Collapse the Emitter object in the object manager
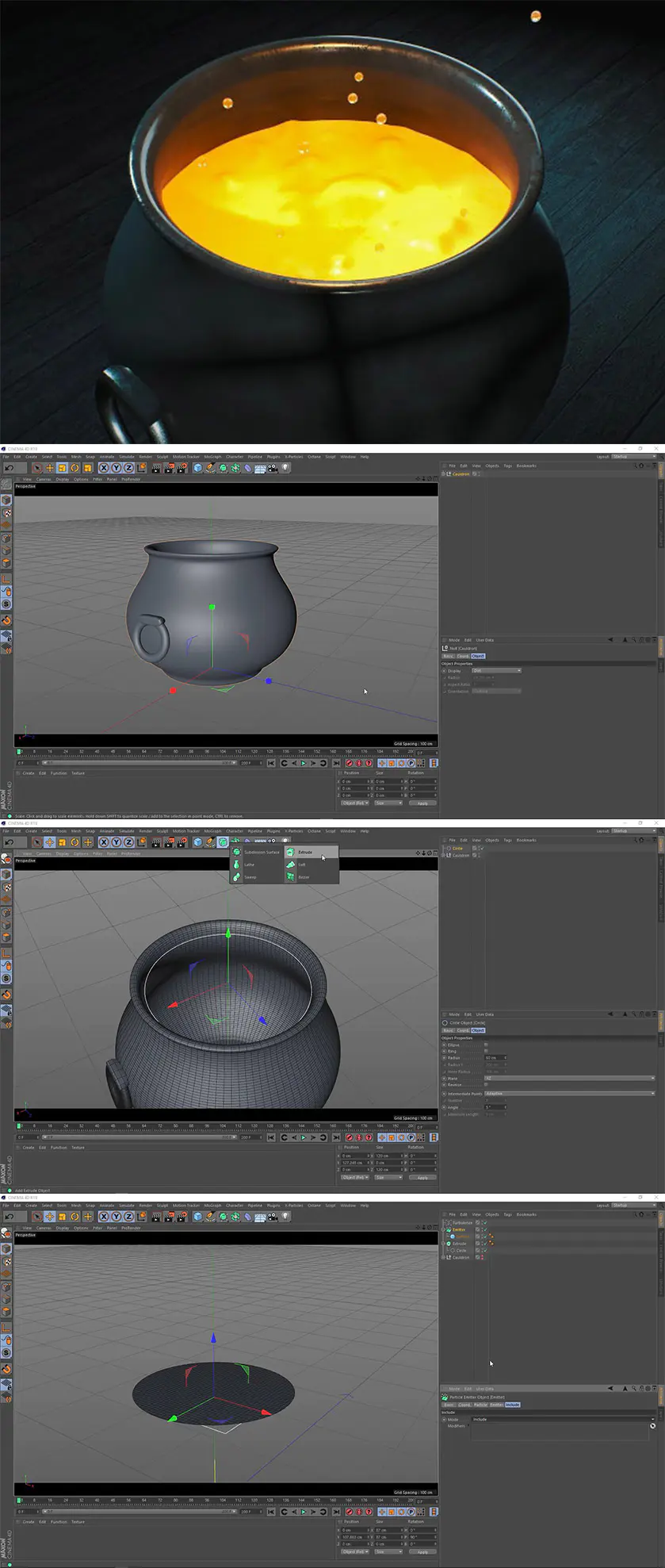 443,1229
